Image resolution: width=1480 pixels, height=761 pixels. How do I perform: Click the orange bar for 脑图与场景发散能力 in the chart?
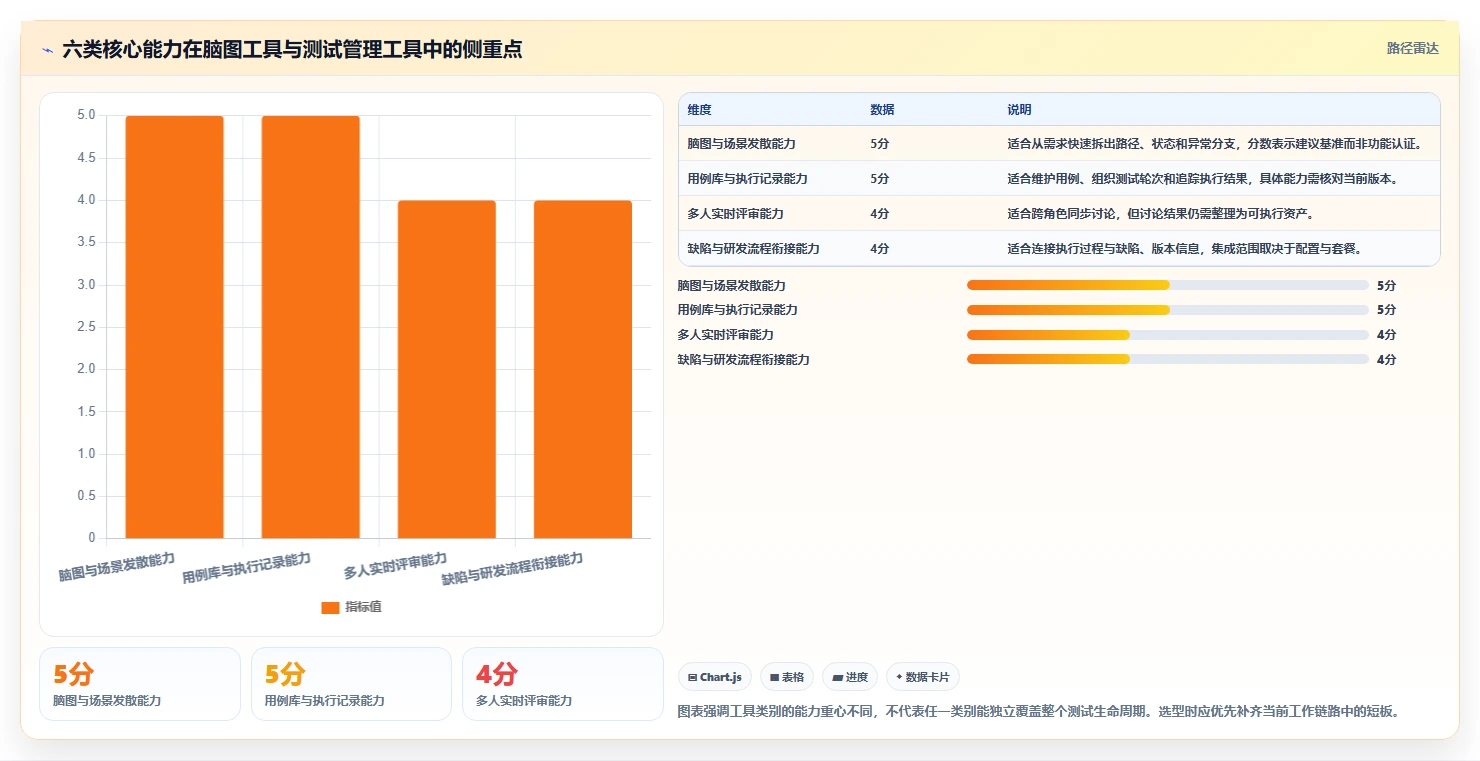point(174,327)
